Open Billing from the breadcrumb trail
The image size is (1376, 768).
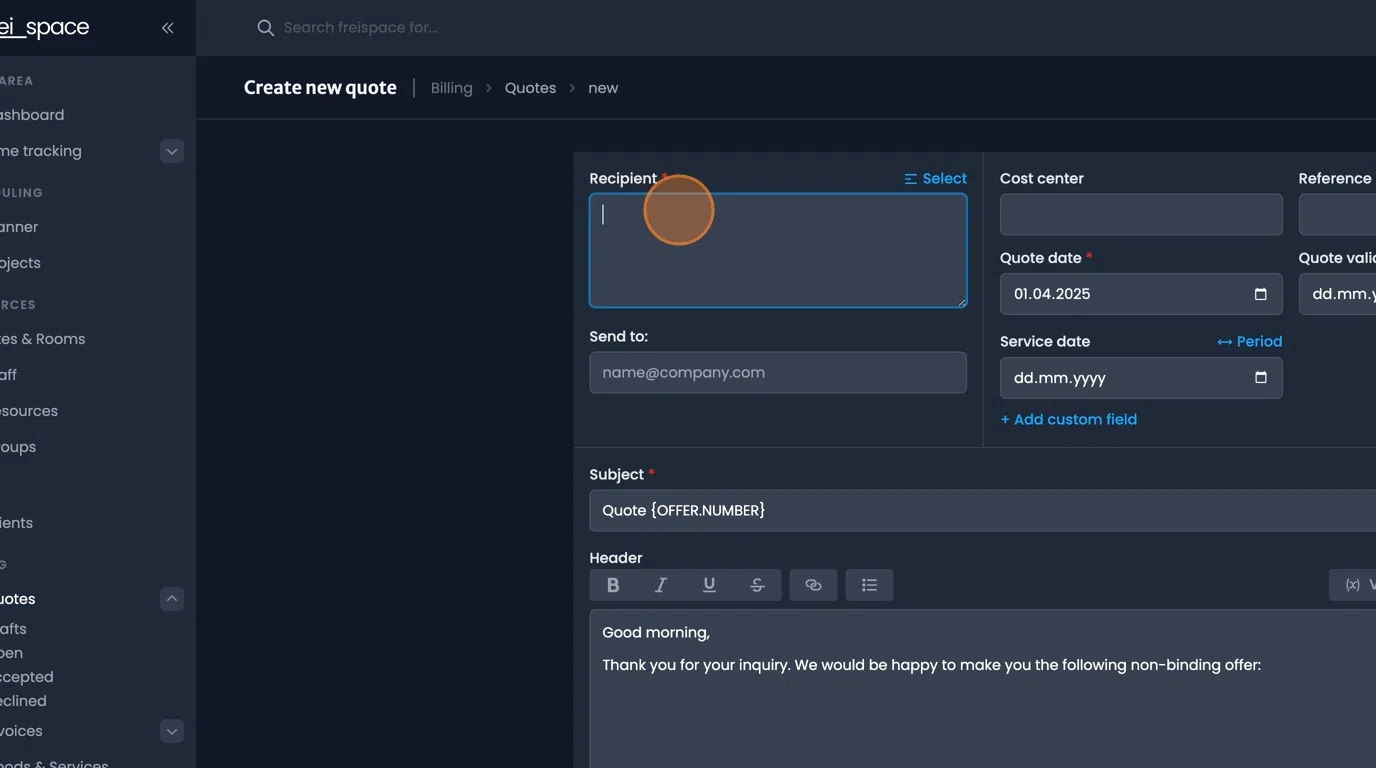451,87
